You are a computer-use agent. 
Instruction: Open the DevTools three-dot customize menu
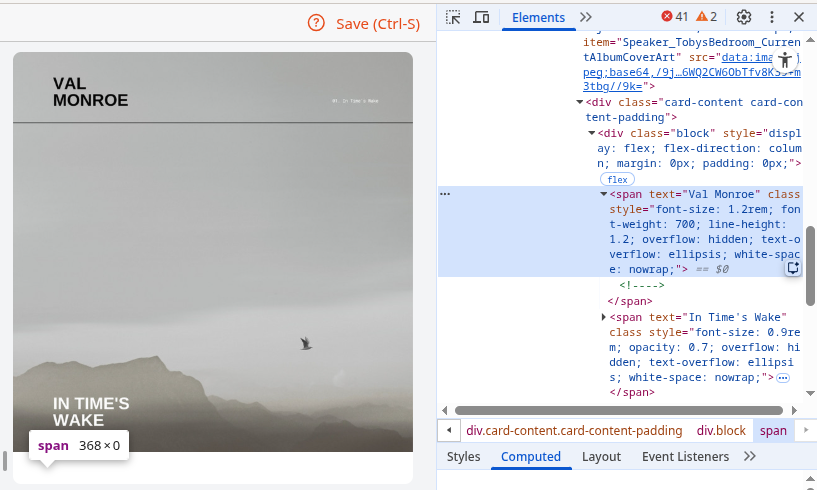(772, 17)
